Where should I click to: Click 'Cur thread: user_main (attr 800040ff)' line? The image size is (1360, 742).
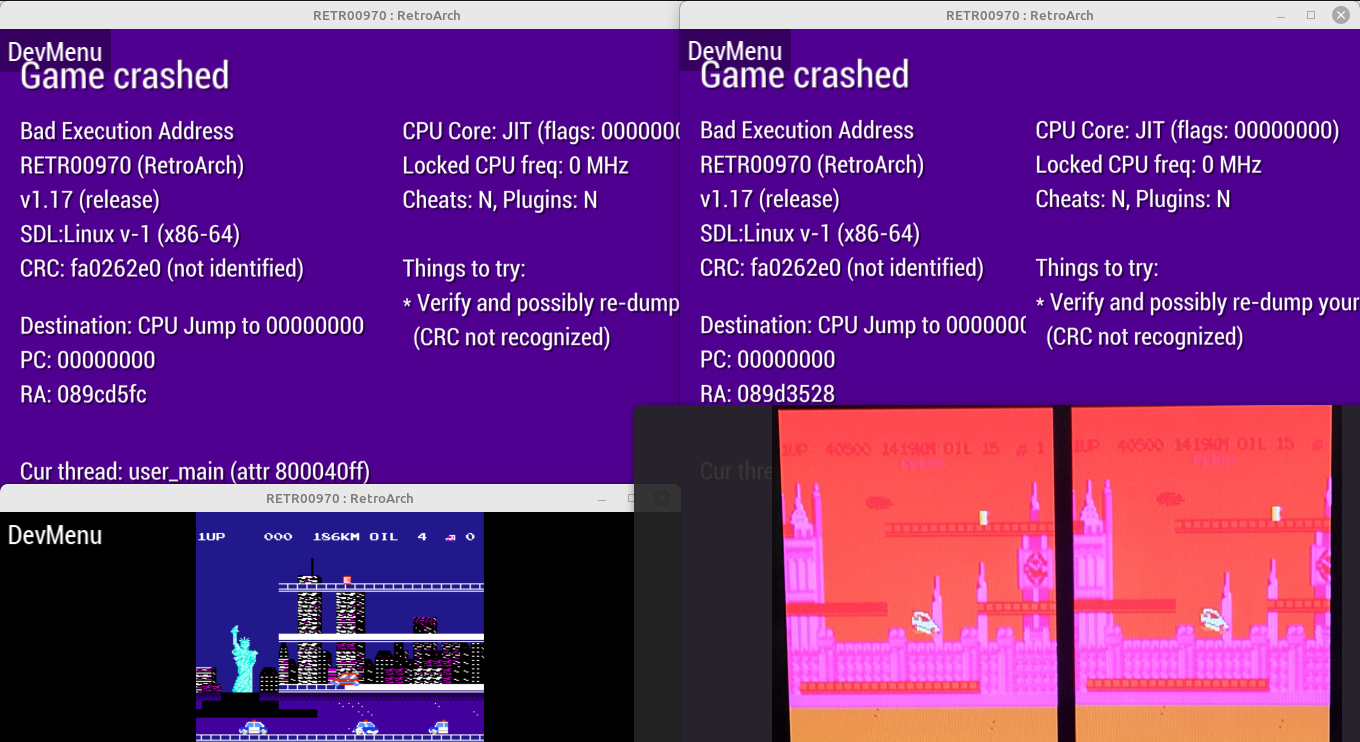(x=195, y=471)
